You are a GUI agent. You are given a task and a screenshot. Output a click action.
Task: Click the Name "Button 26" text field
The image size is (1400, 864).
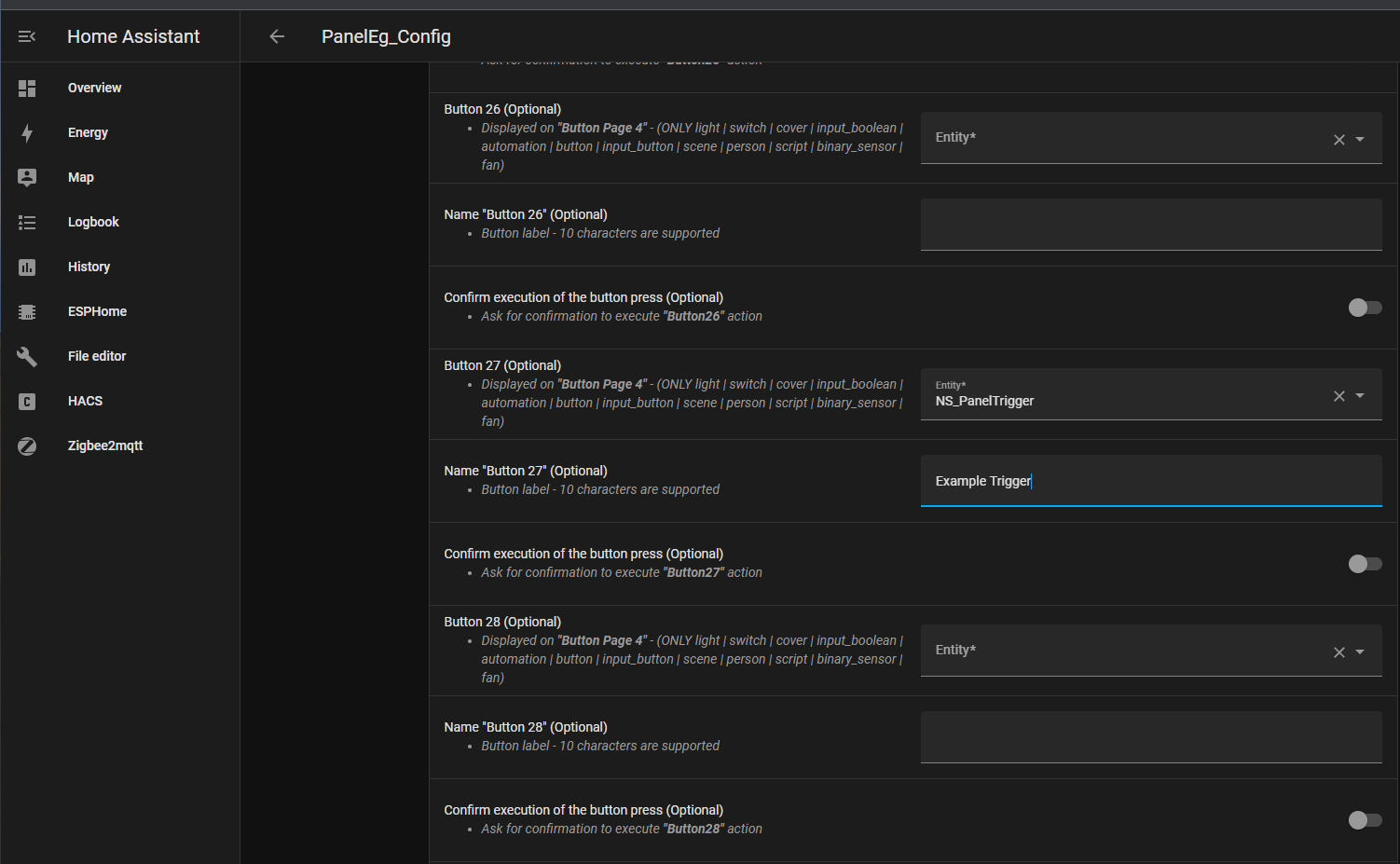click(x=1150, y=225)
